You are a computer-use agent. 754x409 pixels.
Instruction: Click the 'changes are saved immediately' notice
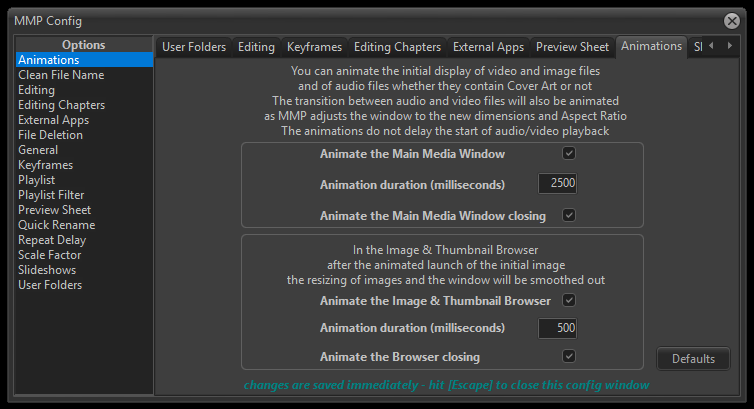(446, 385)
